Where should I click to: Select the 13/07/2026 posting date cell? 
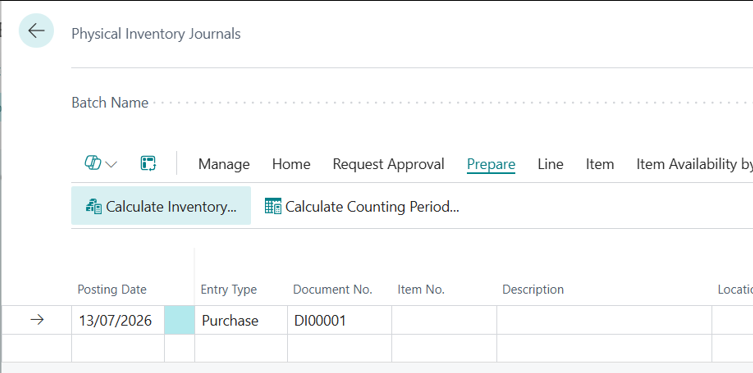pos(118,320)
